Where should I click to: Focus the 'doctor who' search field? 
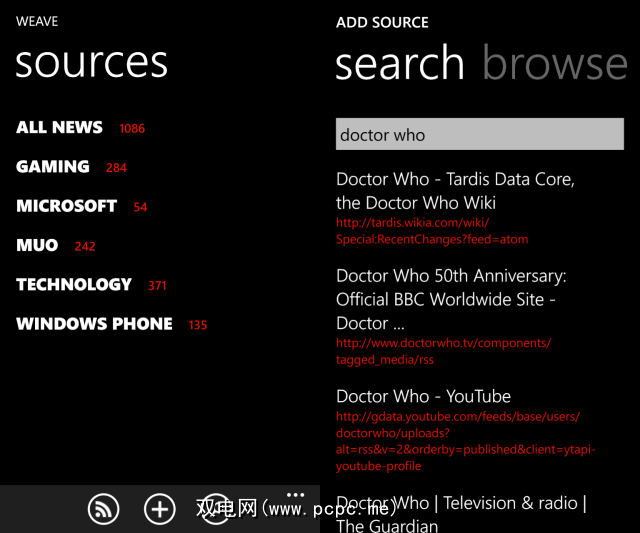pyautogui.click(x=479, y=135)
